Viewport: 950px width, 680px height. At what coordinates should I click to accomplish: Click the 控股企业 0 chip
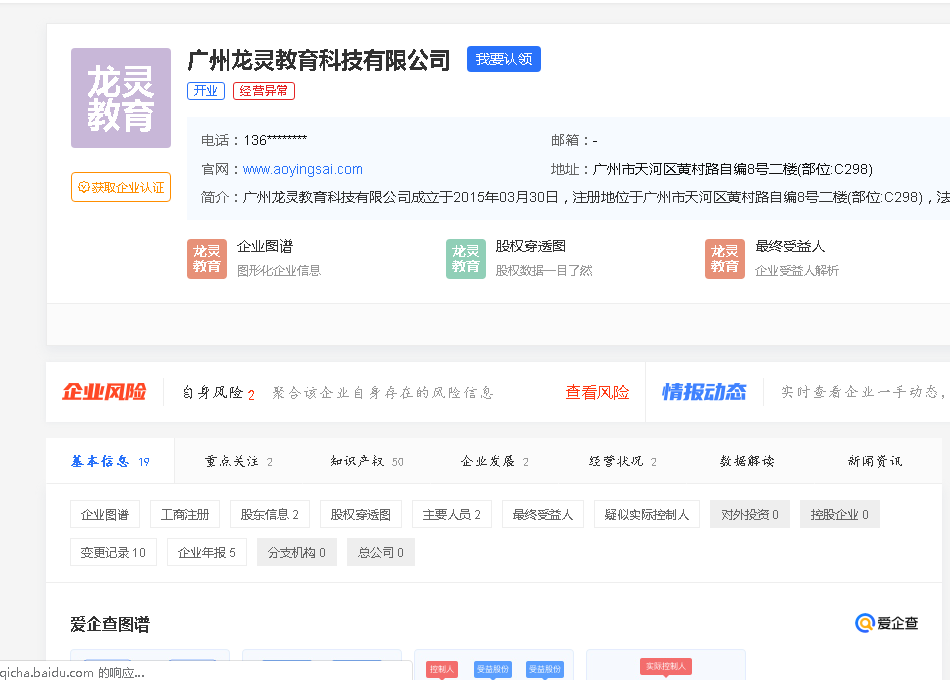[840, 515]
